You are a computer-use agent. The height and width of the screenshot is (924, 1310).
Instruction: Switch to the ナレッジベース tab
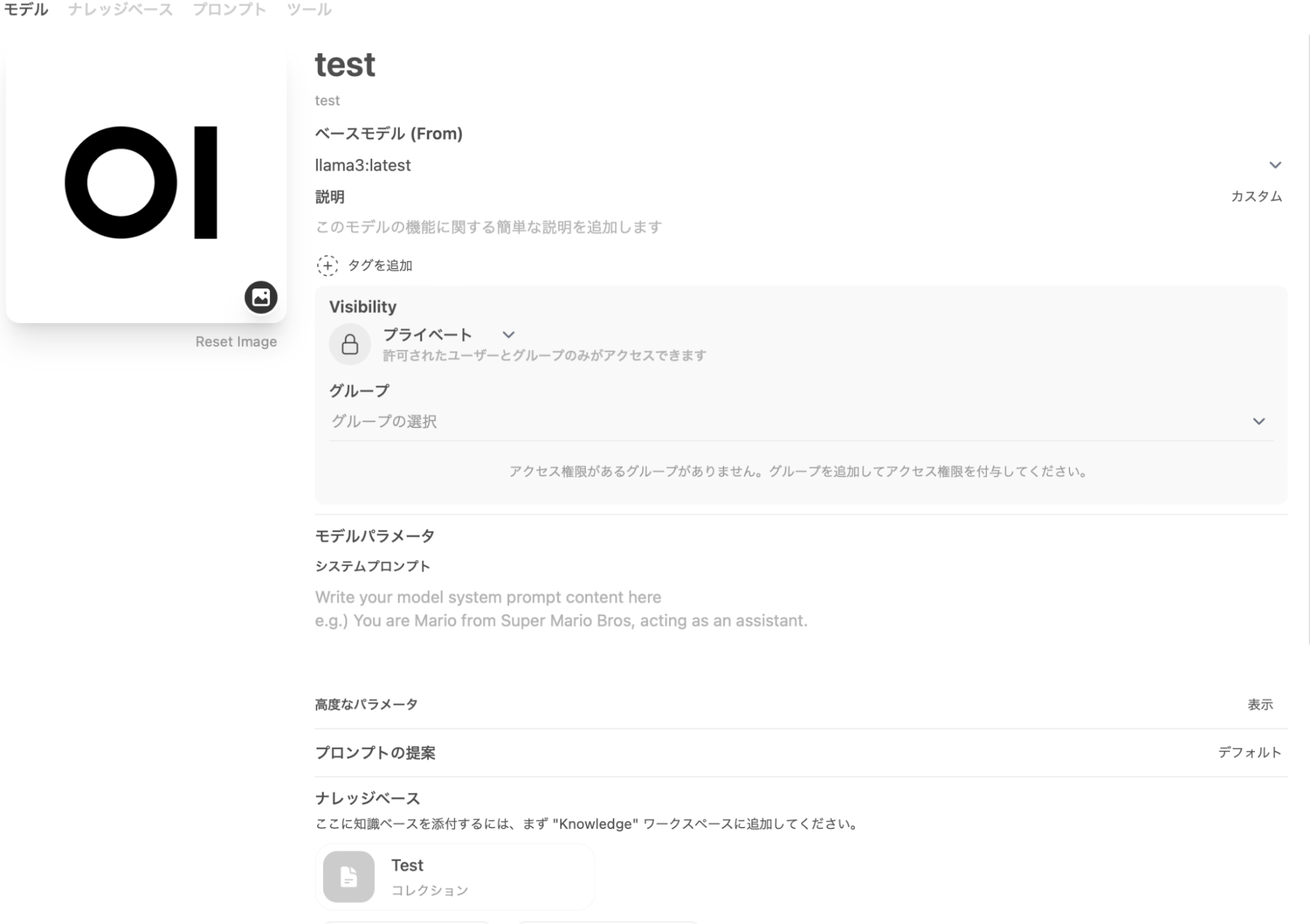click(121, 10)
